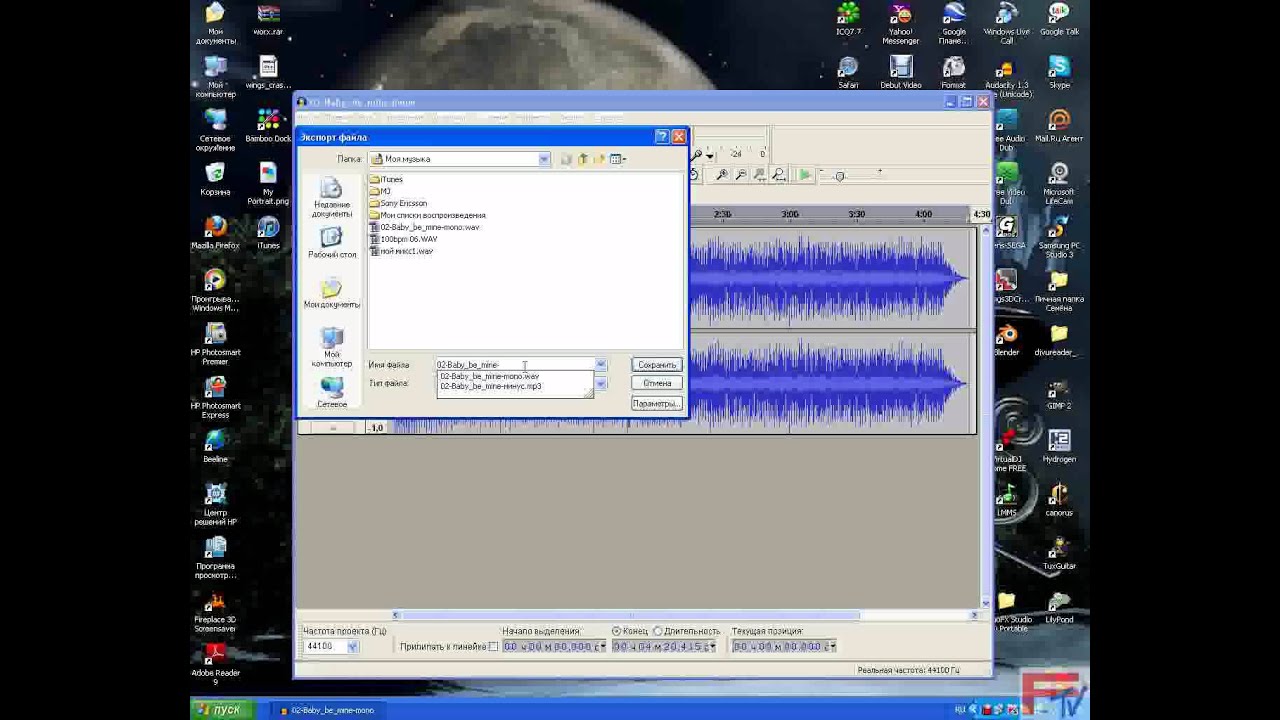Image resolution: width=1280 pixels, height=720 pixels.
Task: Click the zoom in magnifier in Audacity toolbar
Action: tap(721, 175)
